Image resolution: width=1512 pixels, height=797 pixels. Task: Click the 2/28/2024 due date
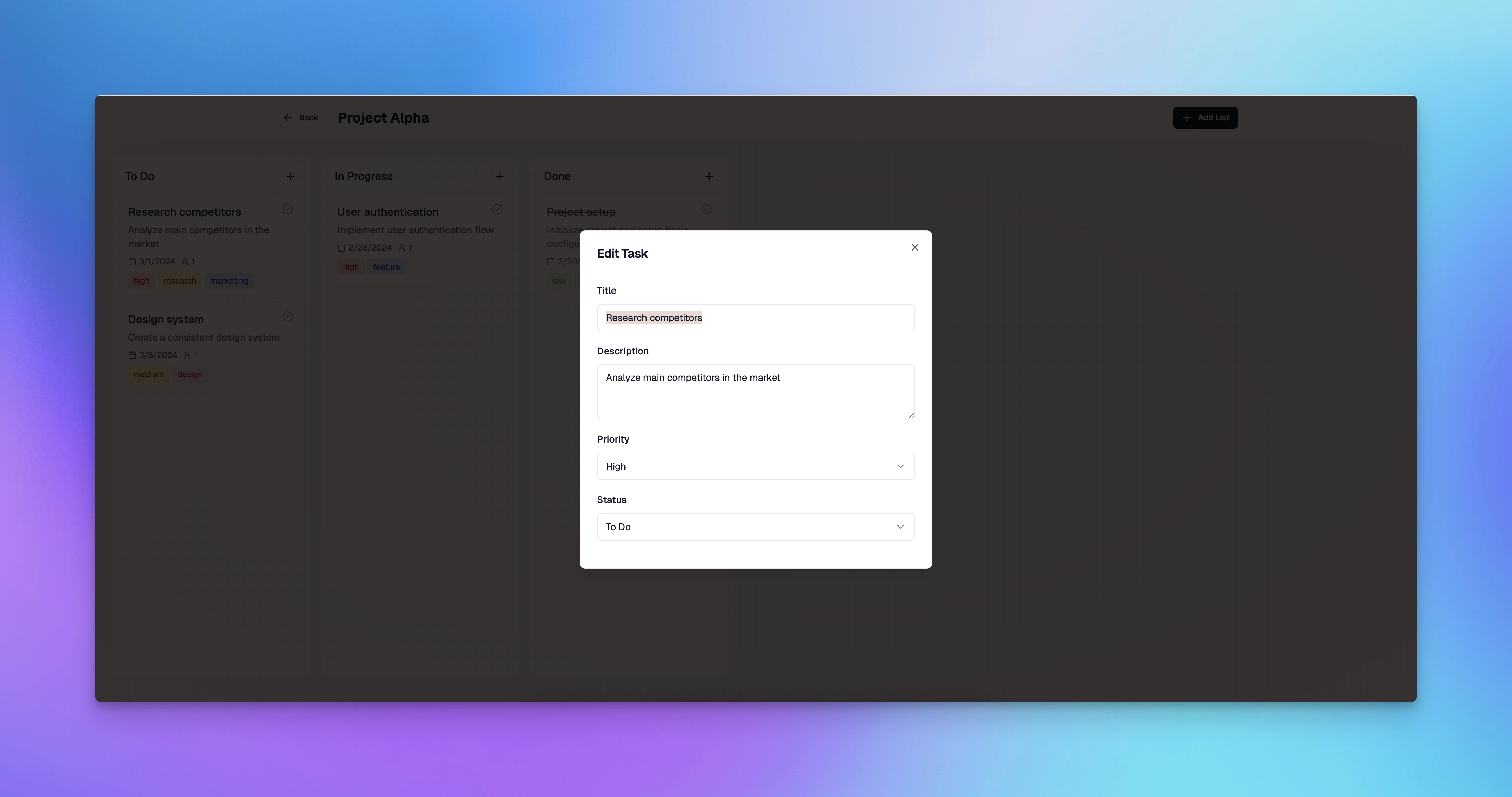[370, 248]
